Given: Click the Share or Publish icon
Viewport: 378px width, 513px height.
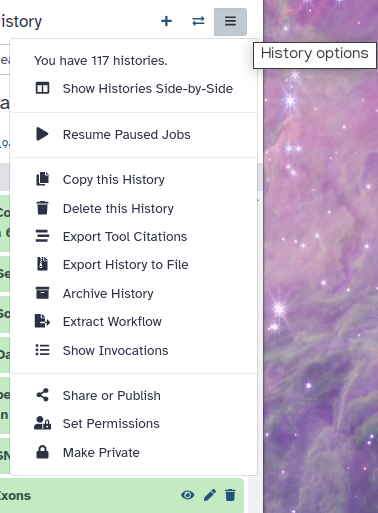Looking at the screenshot, I should [43, 395].
